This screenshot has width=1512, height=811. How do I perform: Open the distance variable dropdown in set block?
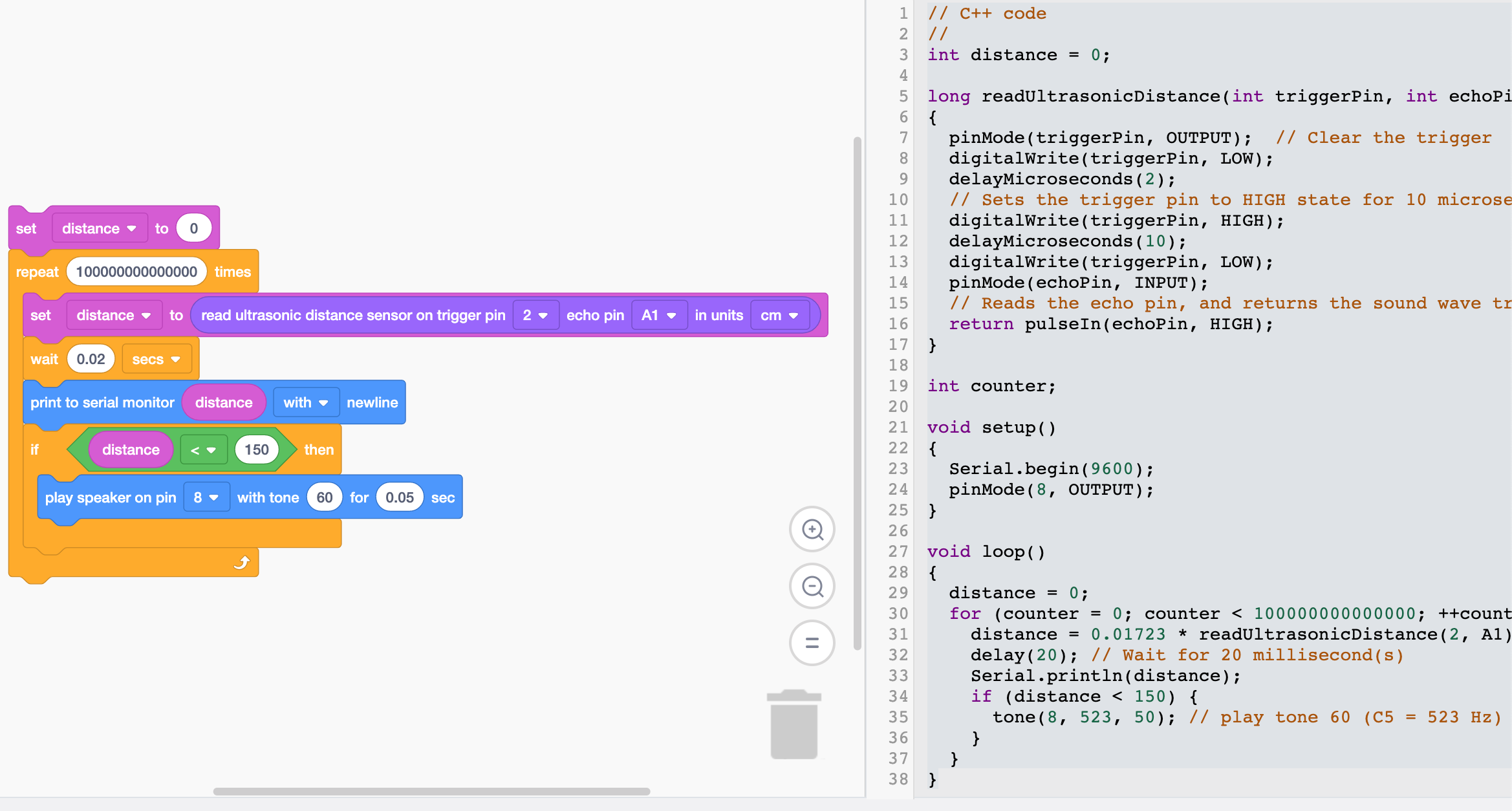click(x=100, y=228)
